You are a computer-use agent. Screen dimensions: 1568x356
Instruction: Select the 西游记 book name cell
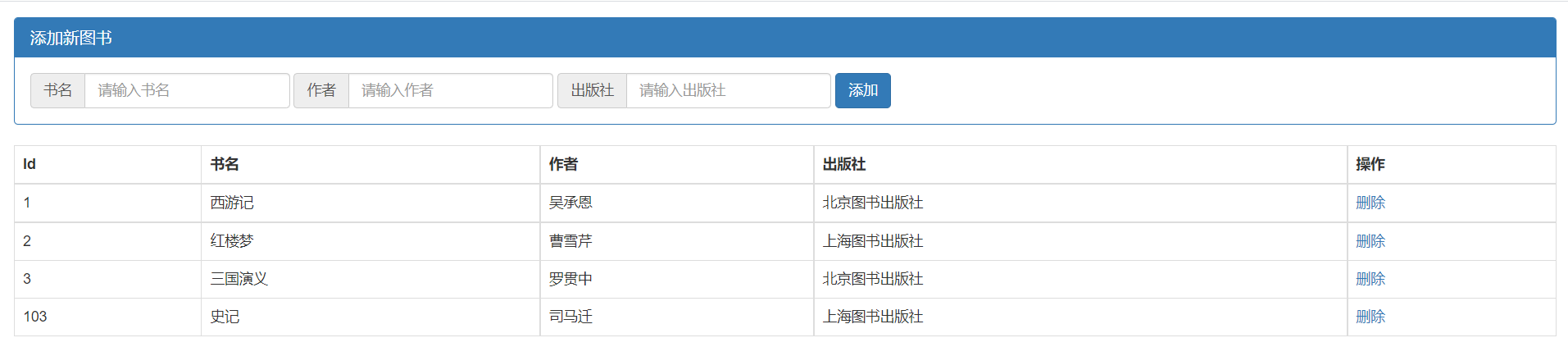(370, 203)
